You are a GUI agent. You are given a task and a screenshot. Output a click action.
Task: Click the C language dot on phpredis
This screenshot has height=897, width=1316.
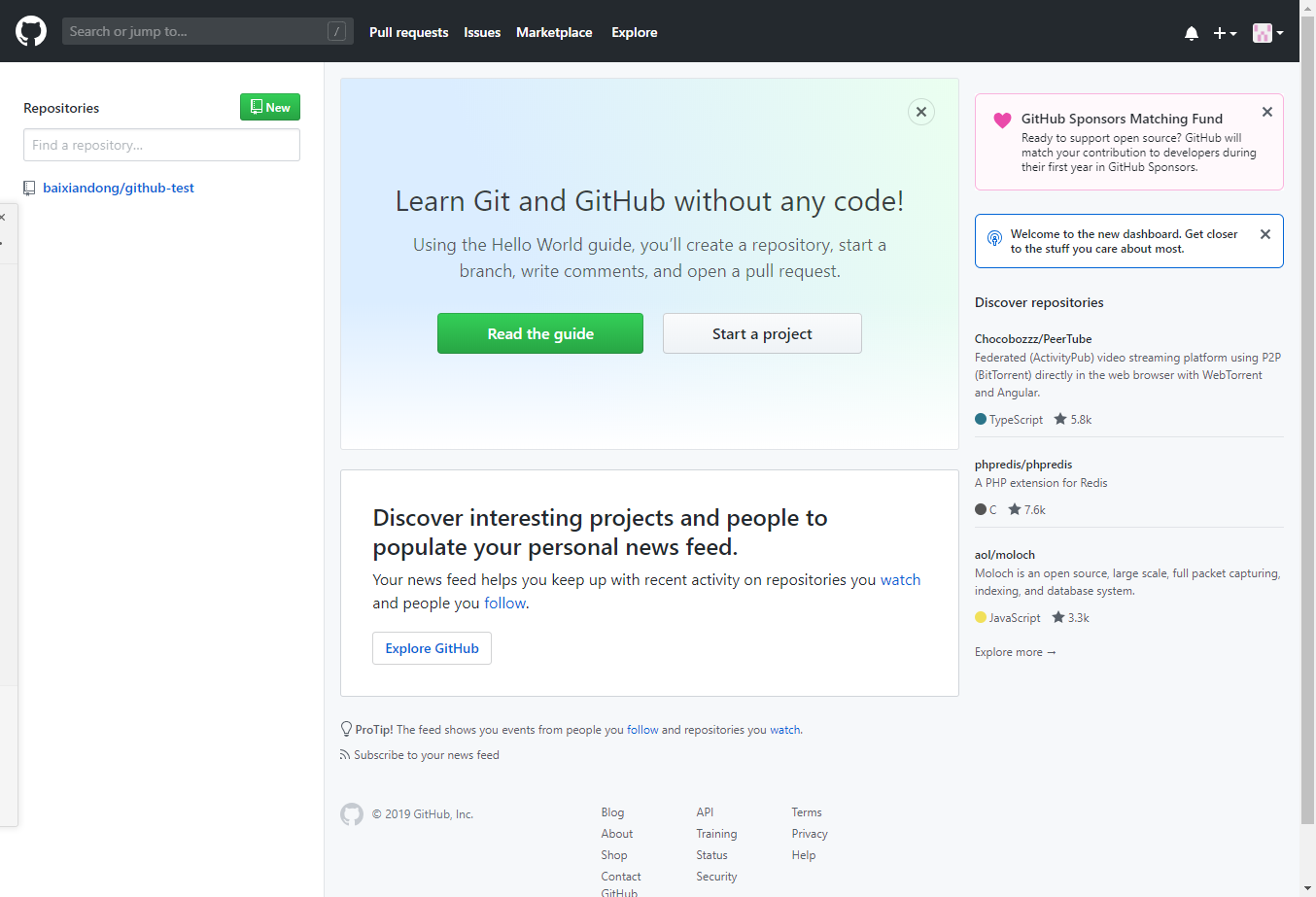point(981,510)
